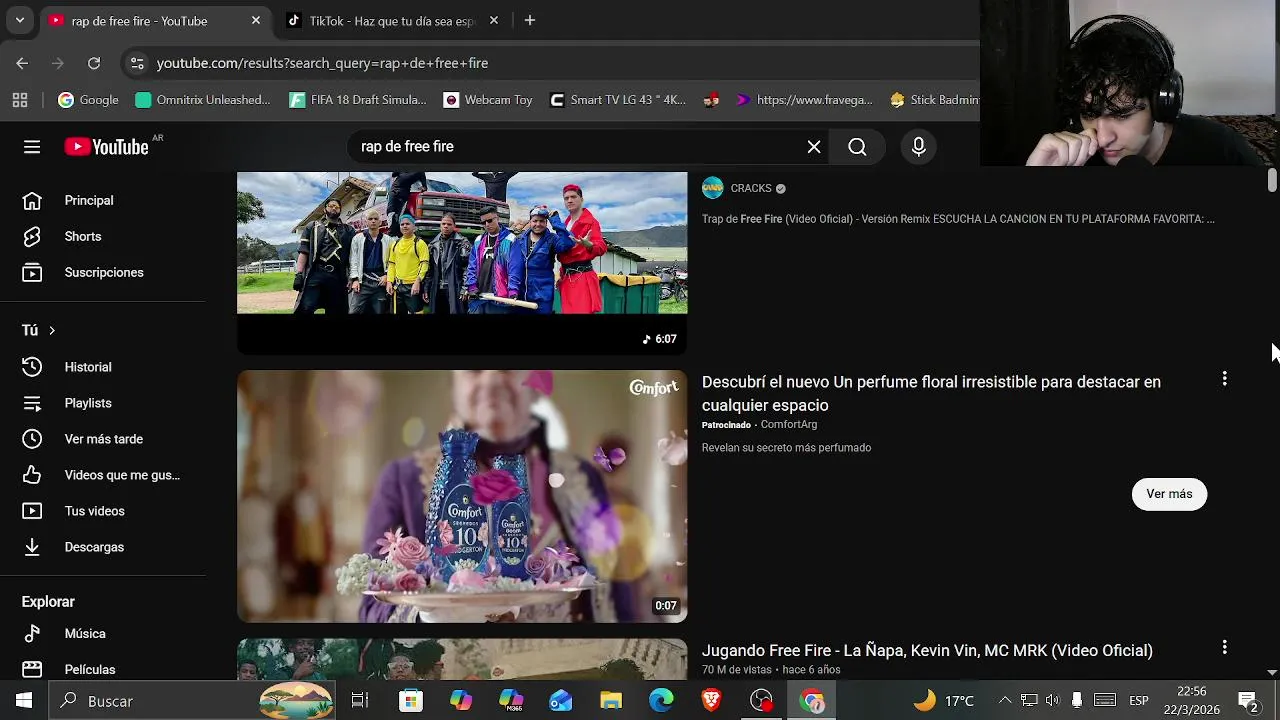Open a new browser tab
The image size is (1280, 720).
pyautogui.click(x=530, y=20)
